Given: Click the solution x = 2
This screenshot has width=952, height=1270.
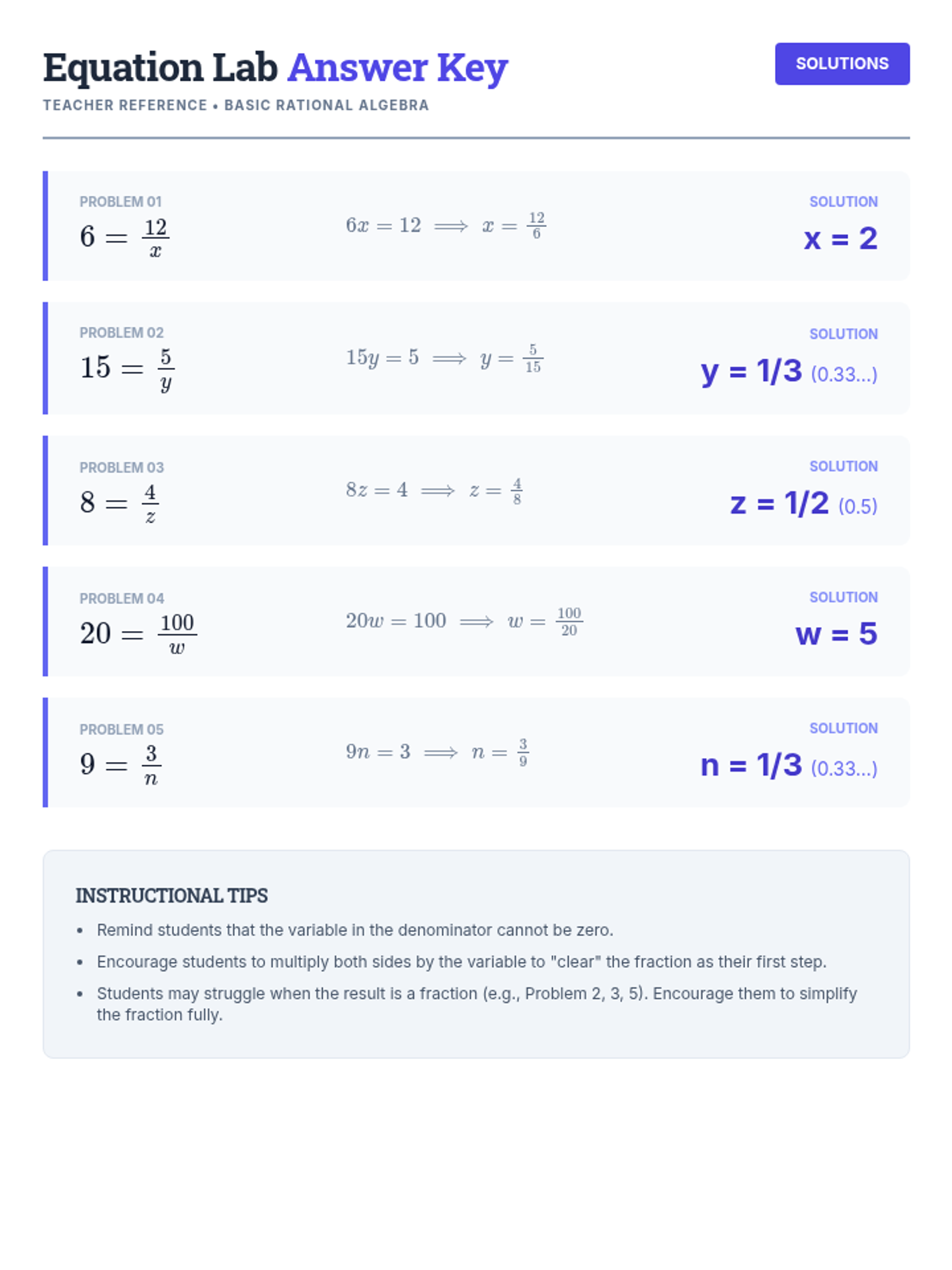Looking at the screenshot, I should (x=840, y=238).
